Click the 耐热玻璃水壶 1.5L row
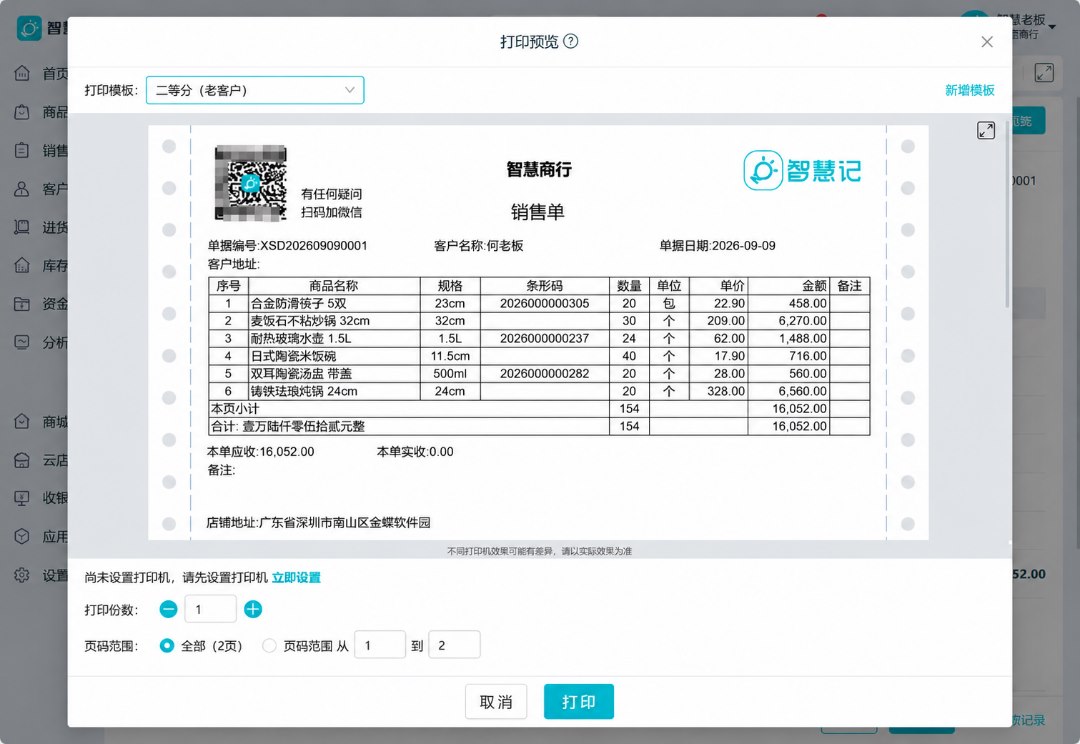The width and height of the screenshot is (1080, 744). click(x=539, y=339)
